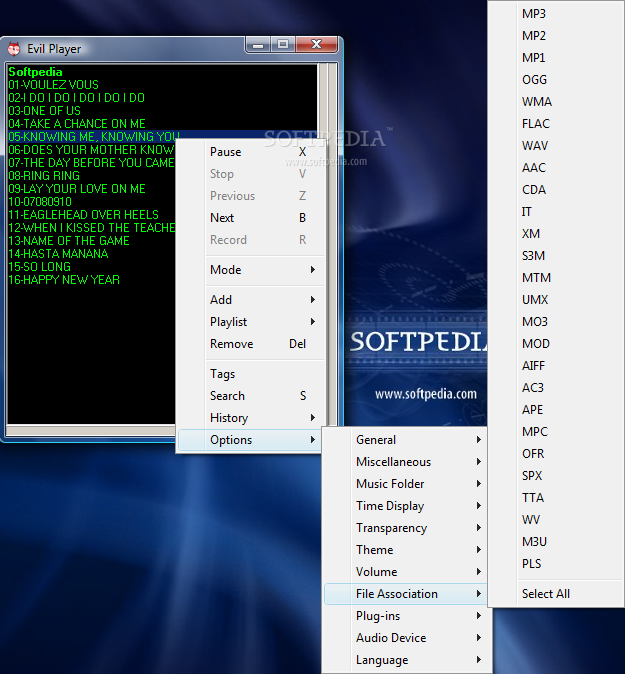
Task: Open Tags from the context menu
Action: 251,374
